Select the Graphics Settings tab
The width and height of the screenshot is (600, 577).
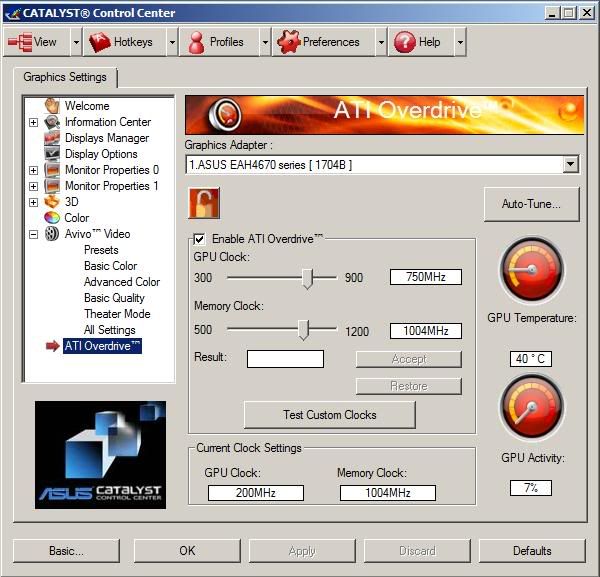pyautogui.click(x=65, y=77)
